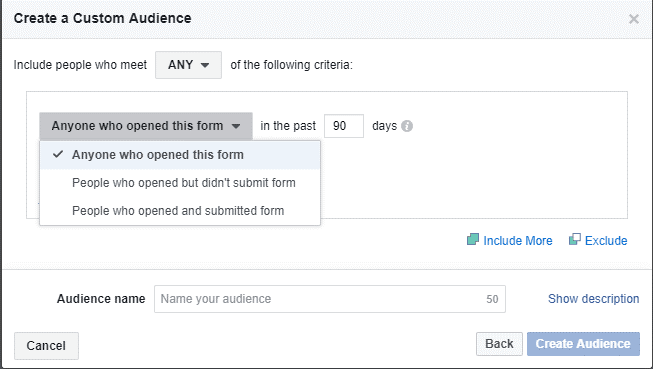Click the days input field showing 90
Screen dimensions: 653x369
(344, 126)
